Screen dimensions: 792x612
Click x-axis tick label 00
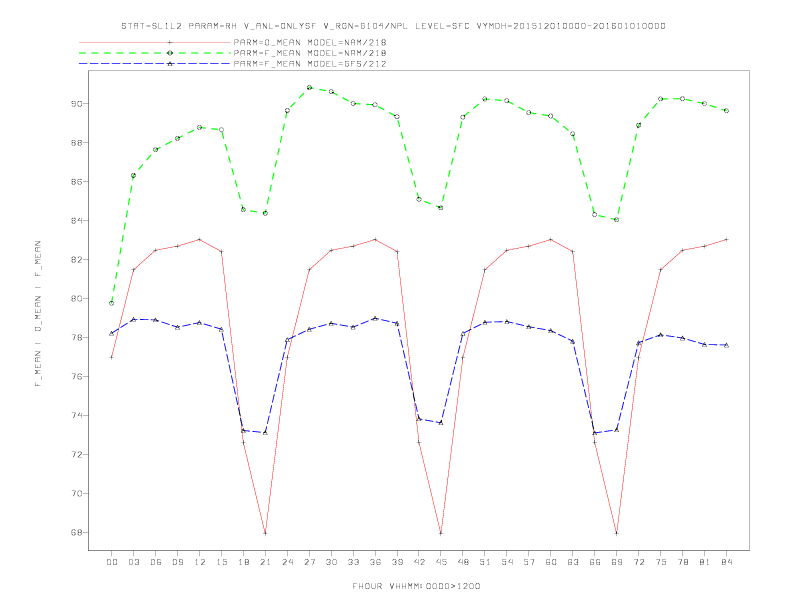[x=112, y=562]
